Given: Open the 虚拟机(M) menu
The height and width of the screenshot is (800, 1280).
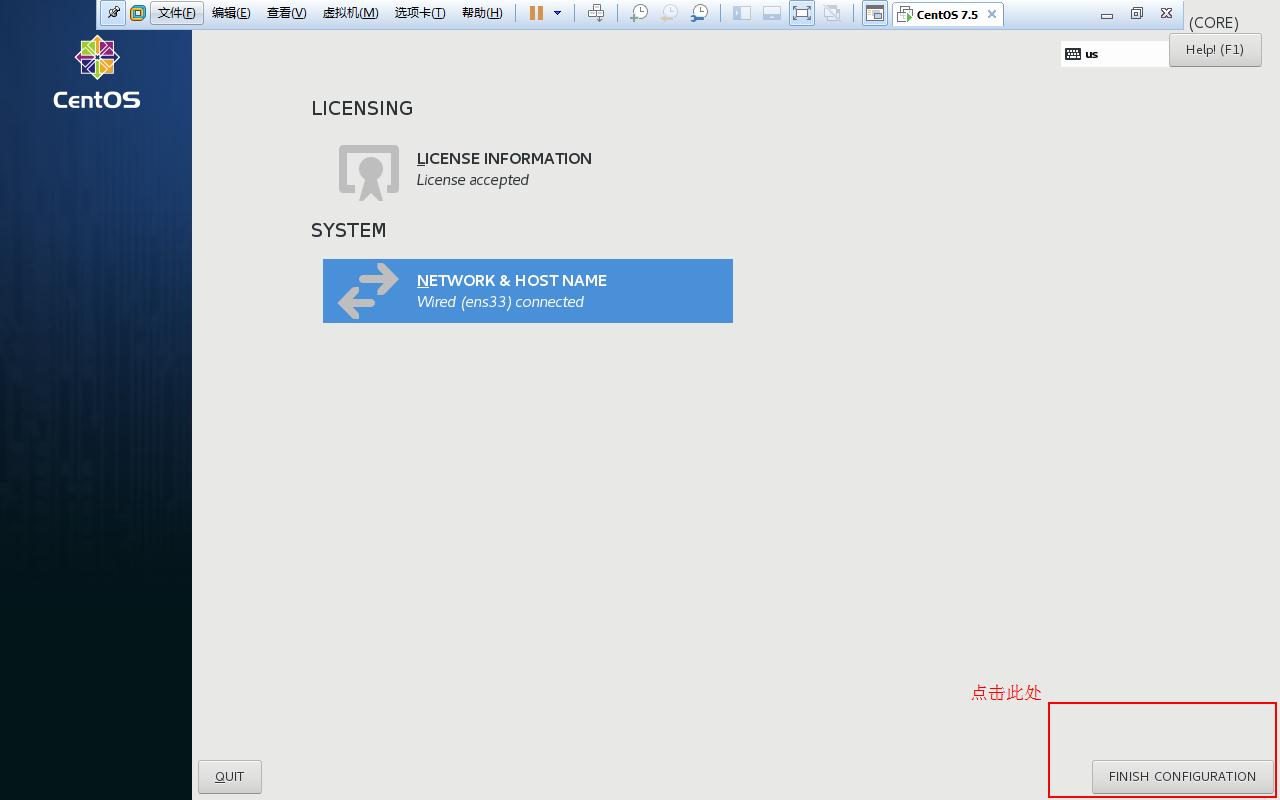Looking at the screenshot, I should (x=350, y=13).
